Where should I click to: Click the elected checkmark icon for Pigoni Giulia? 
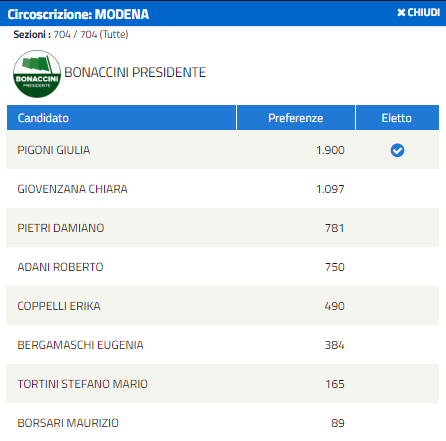(x=397, y=150)
